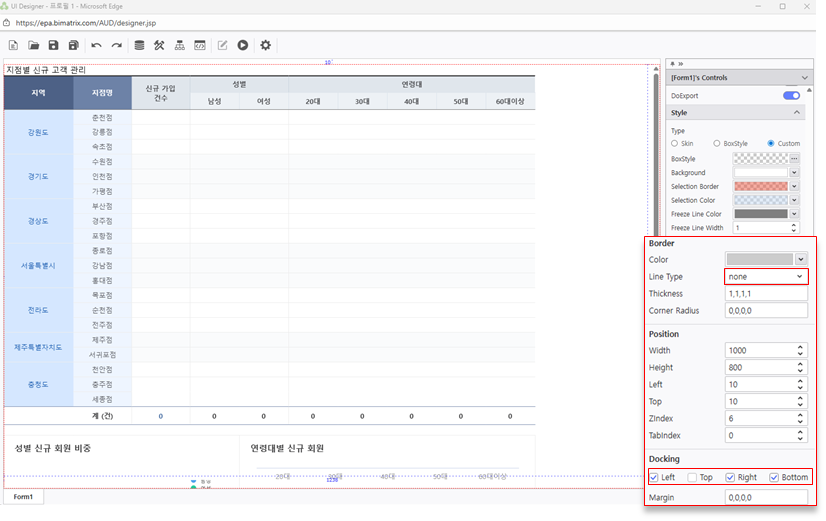Click the Save icon in toolbar

point(53,45)
